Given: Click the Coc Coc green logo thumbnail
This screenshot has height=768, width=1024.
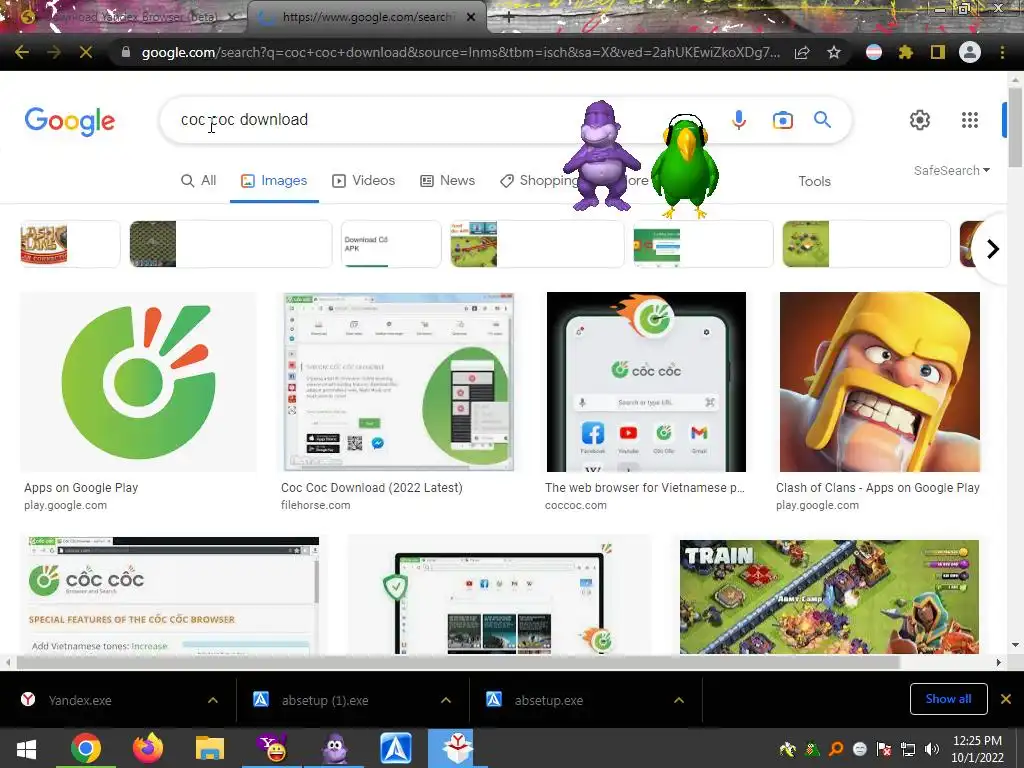Looking at the screenshot, I should tap(138, 382).
